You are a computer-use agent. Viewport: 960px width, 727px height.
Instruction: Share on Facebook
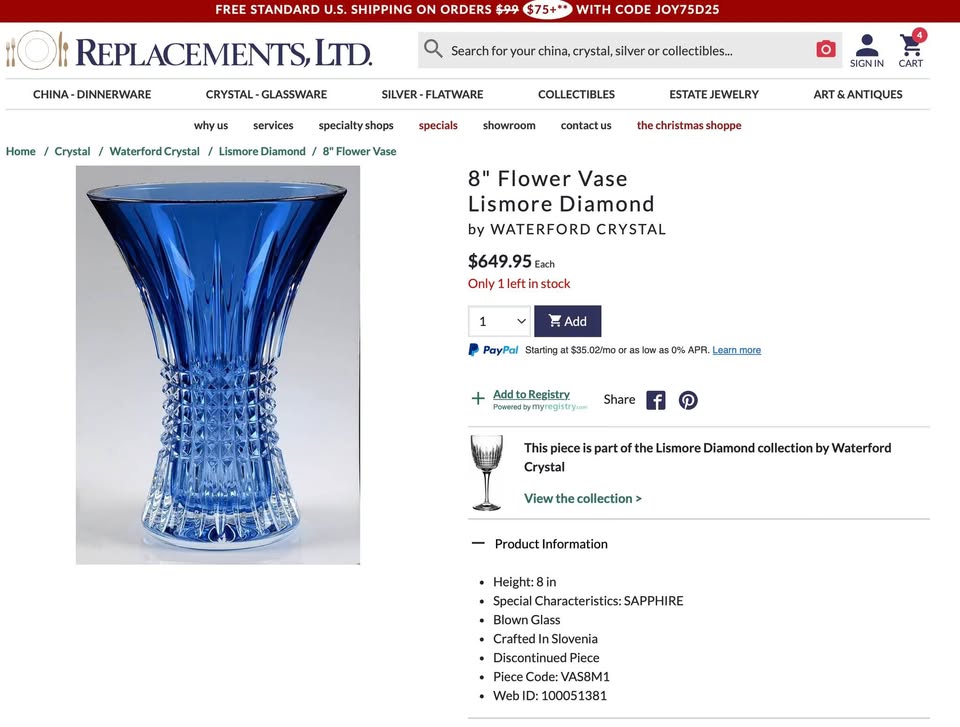[656, 400]
